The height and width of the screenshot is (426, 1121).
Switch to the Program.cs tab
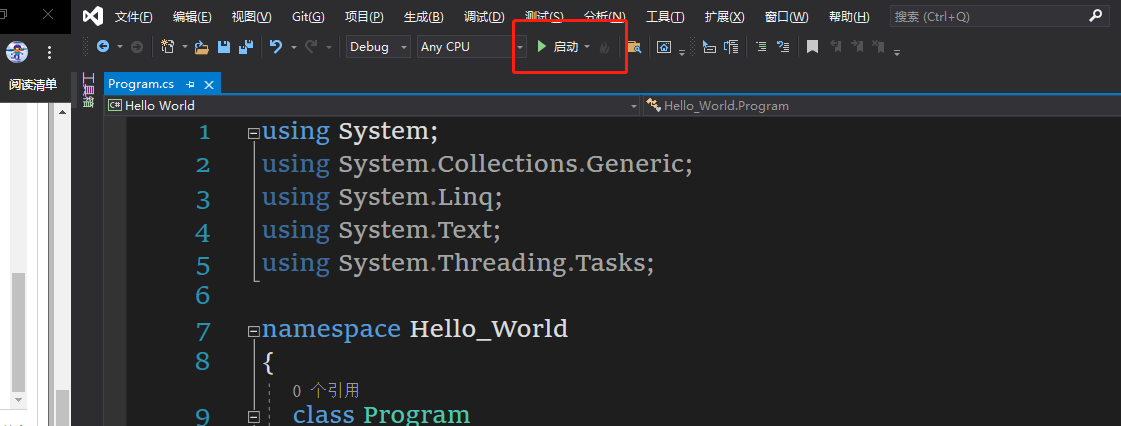141,84
